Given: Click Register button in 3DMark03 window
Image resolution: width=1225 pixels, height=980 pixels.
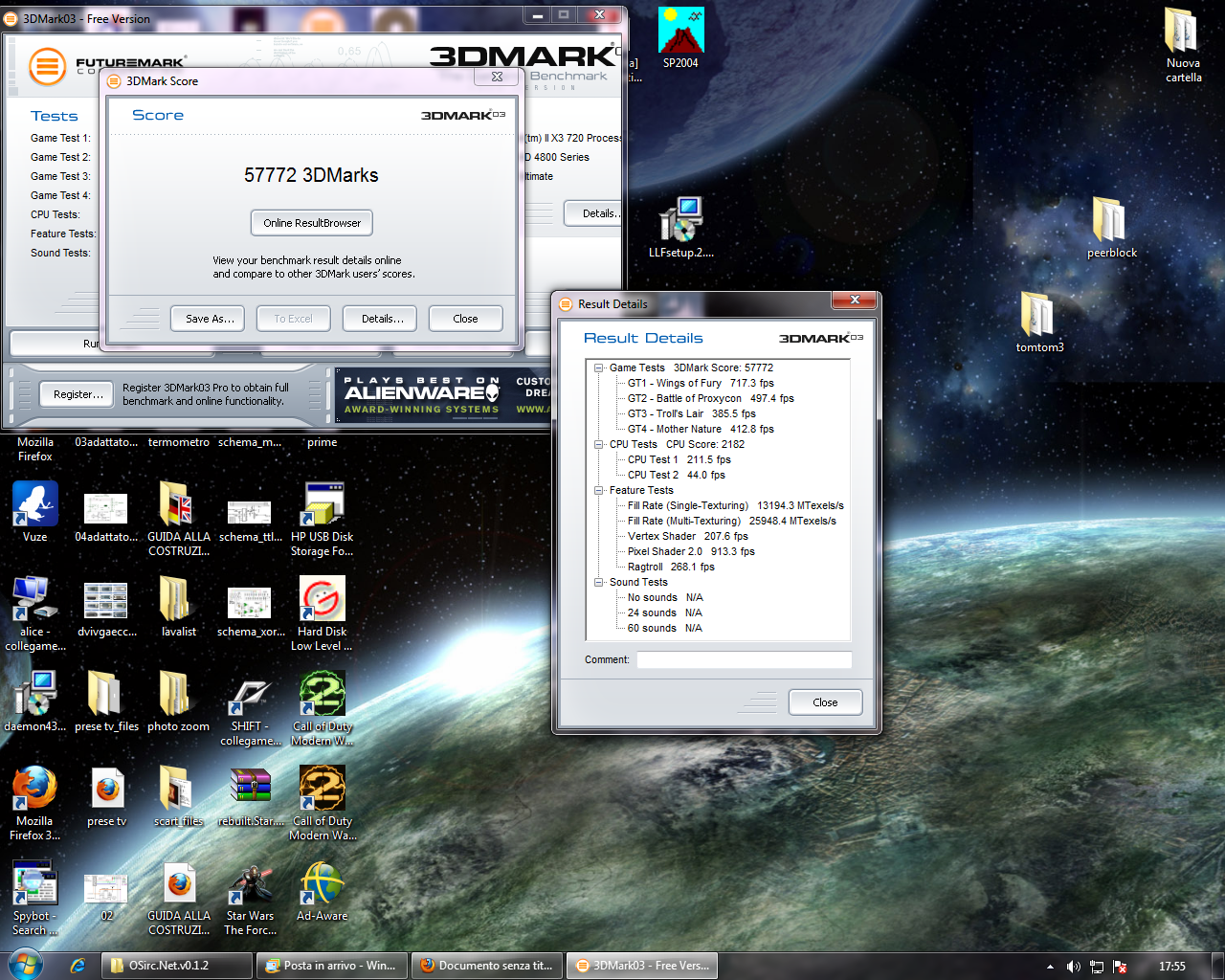Looking at the screenshot, I should 78,394.
